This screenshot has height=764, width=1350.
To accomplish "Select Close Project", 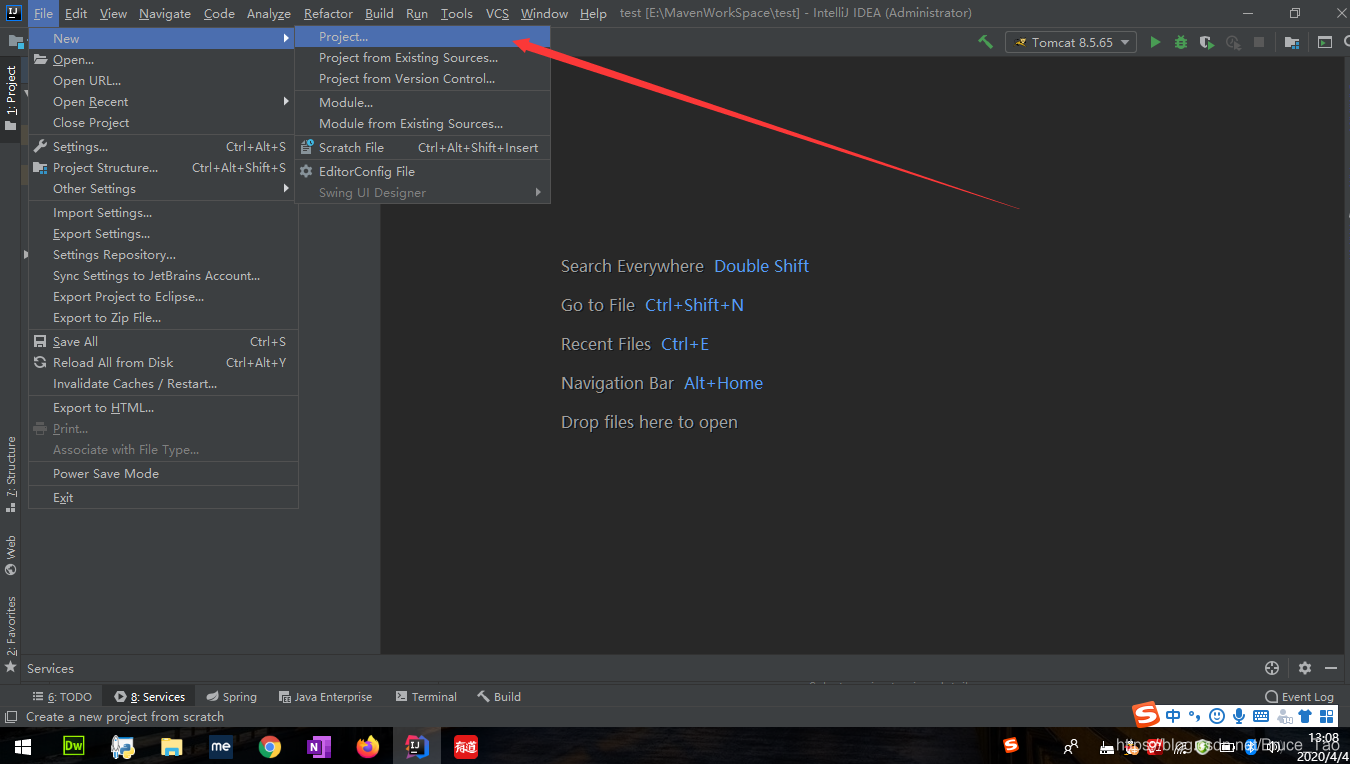I will tap(162, 122).
